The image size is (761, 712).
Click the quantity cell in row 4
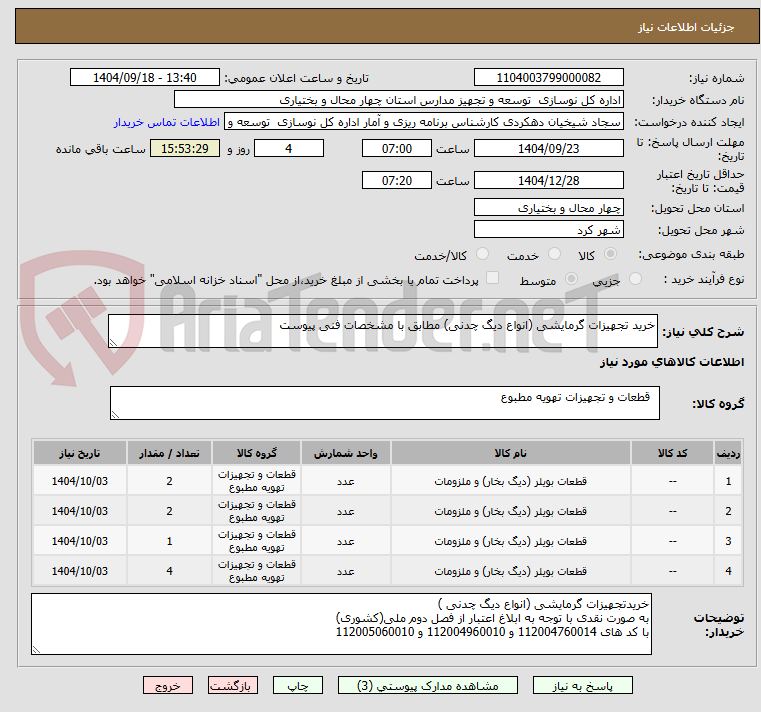(x=169, y=571)
